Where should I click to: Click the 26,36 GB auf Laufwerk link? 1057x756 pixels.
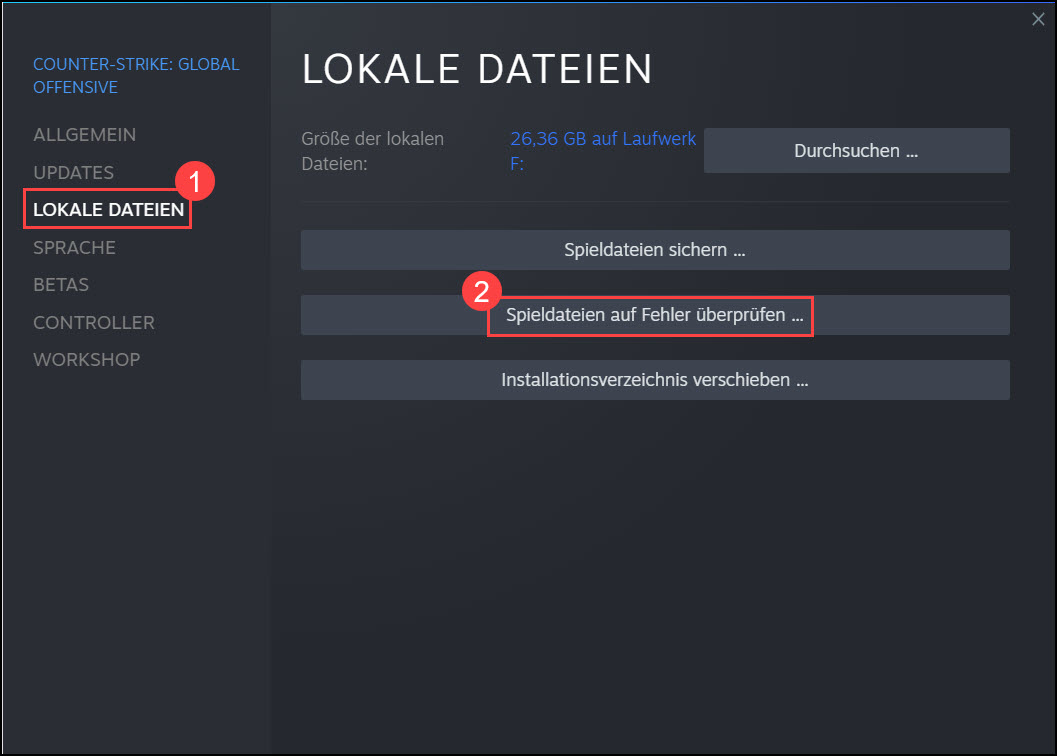[x=602, y=139]
